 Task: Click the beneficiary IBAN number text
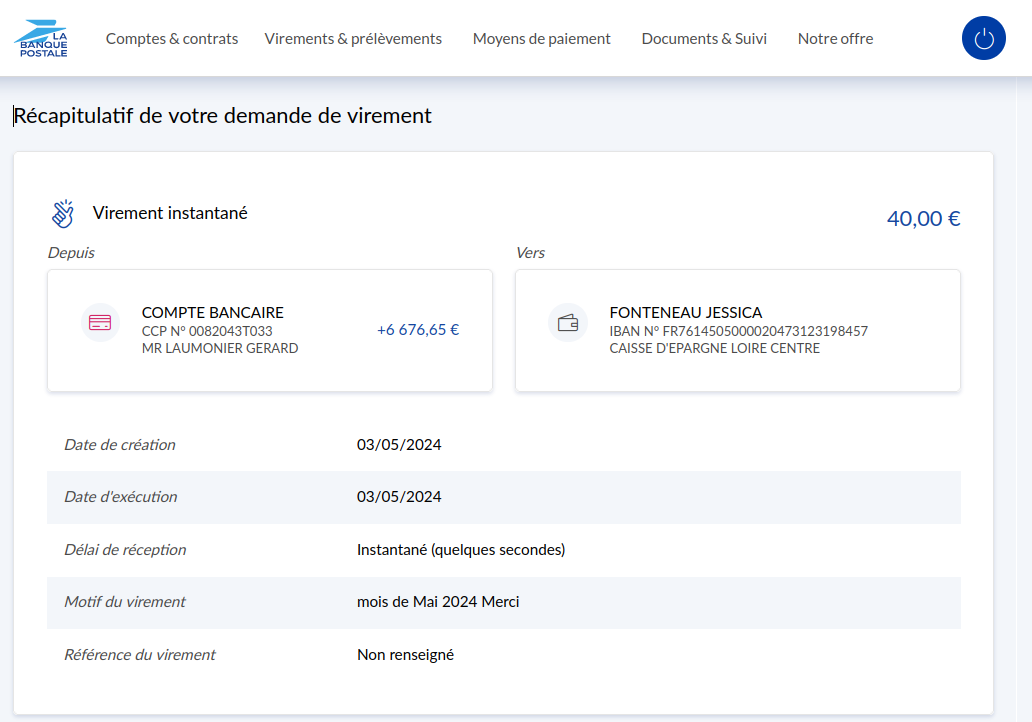tap(738, 331)
